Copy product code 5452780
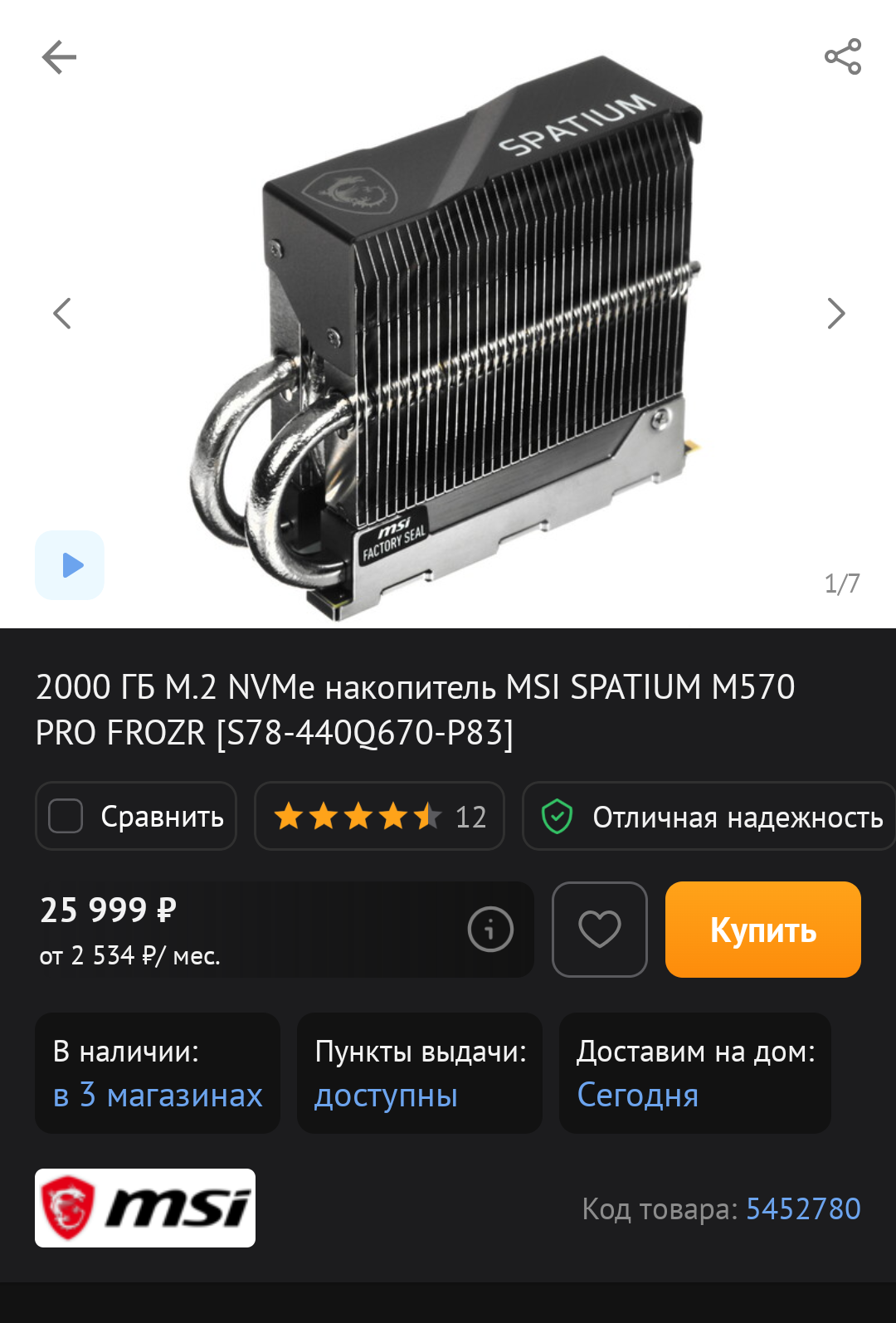The height and width of the screenshot is (1323, 896). pos(803,1208)
